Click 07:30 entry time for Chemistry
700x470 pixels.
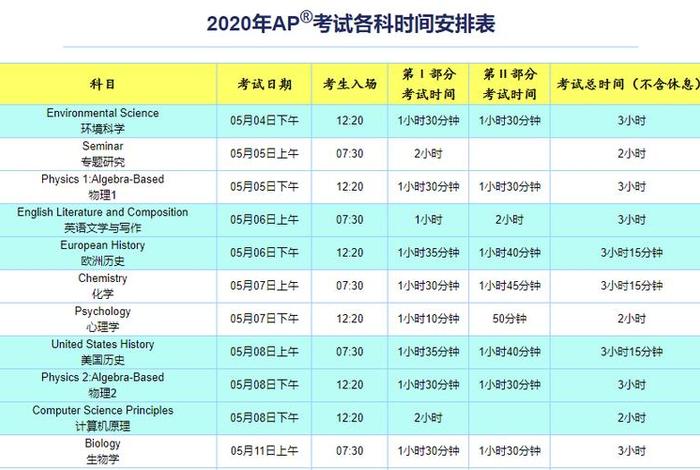[350, 286]
